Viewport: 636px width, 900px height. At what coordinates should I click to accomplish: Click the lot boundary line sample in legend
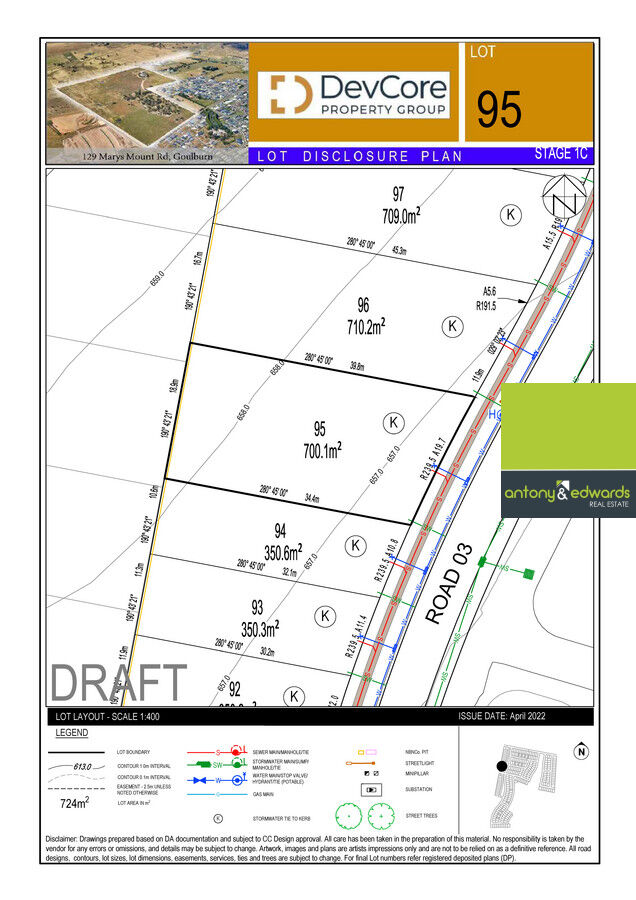point(76,752)
